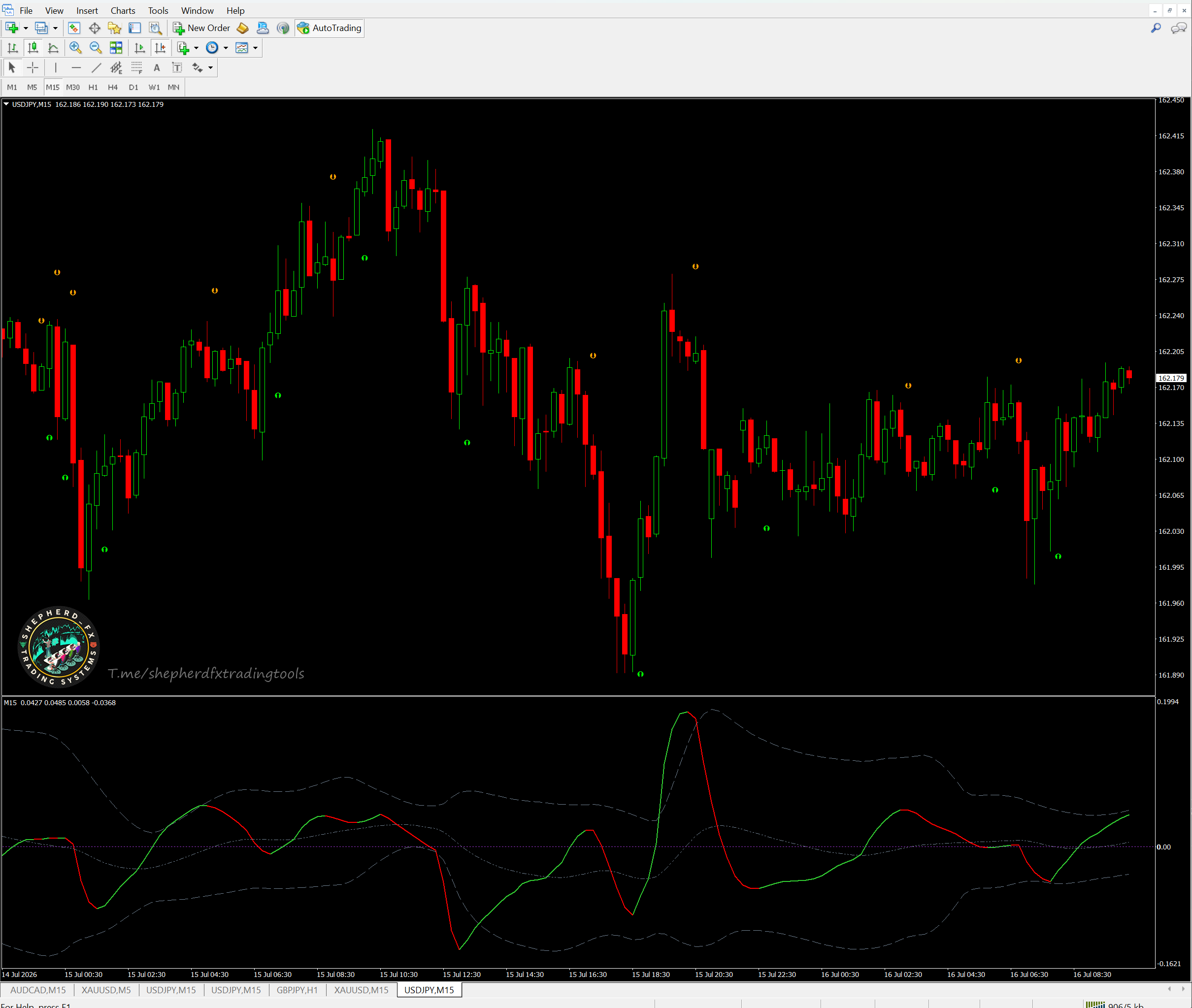Click the New Order button
Viewport: 1192px width, 1008px height.
(202, 28)
